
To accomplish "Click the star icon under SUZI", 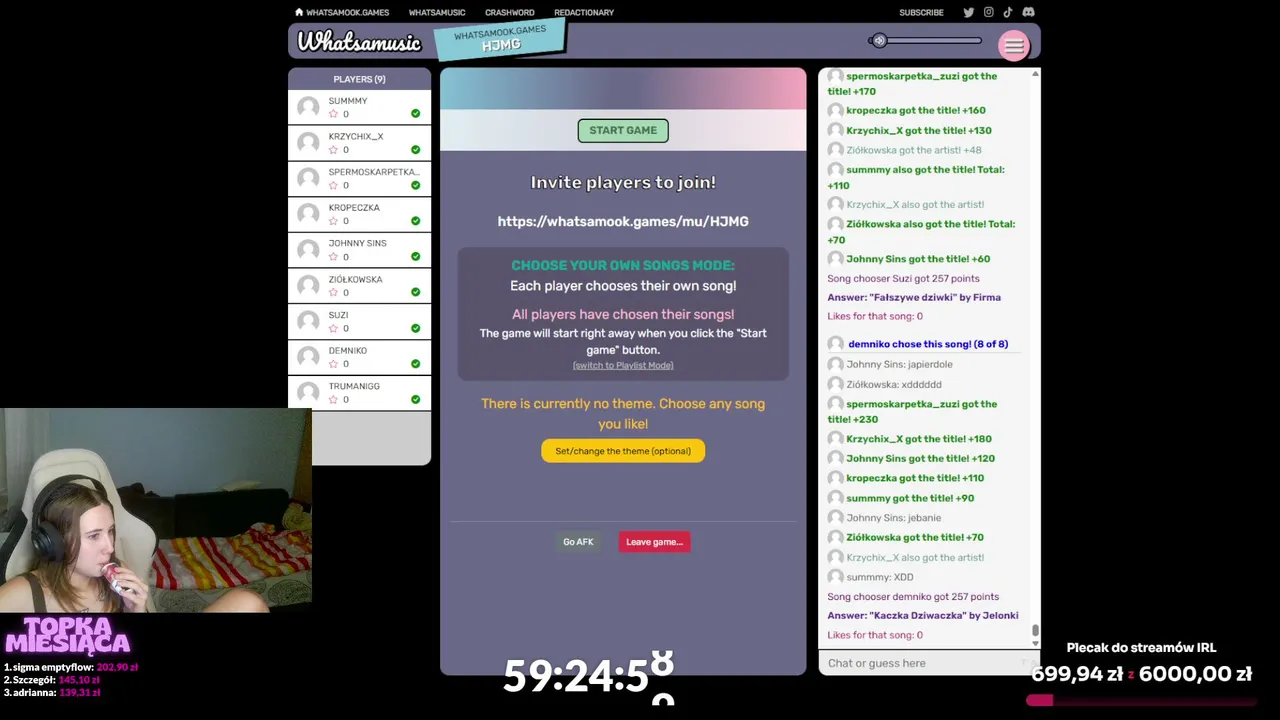I will [334, 328].
